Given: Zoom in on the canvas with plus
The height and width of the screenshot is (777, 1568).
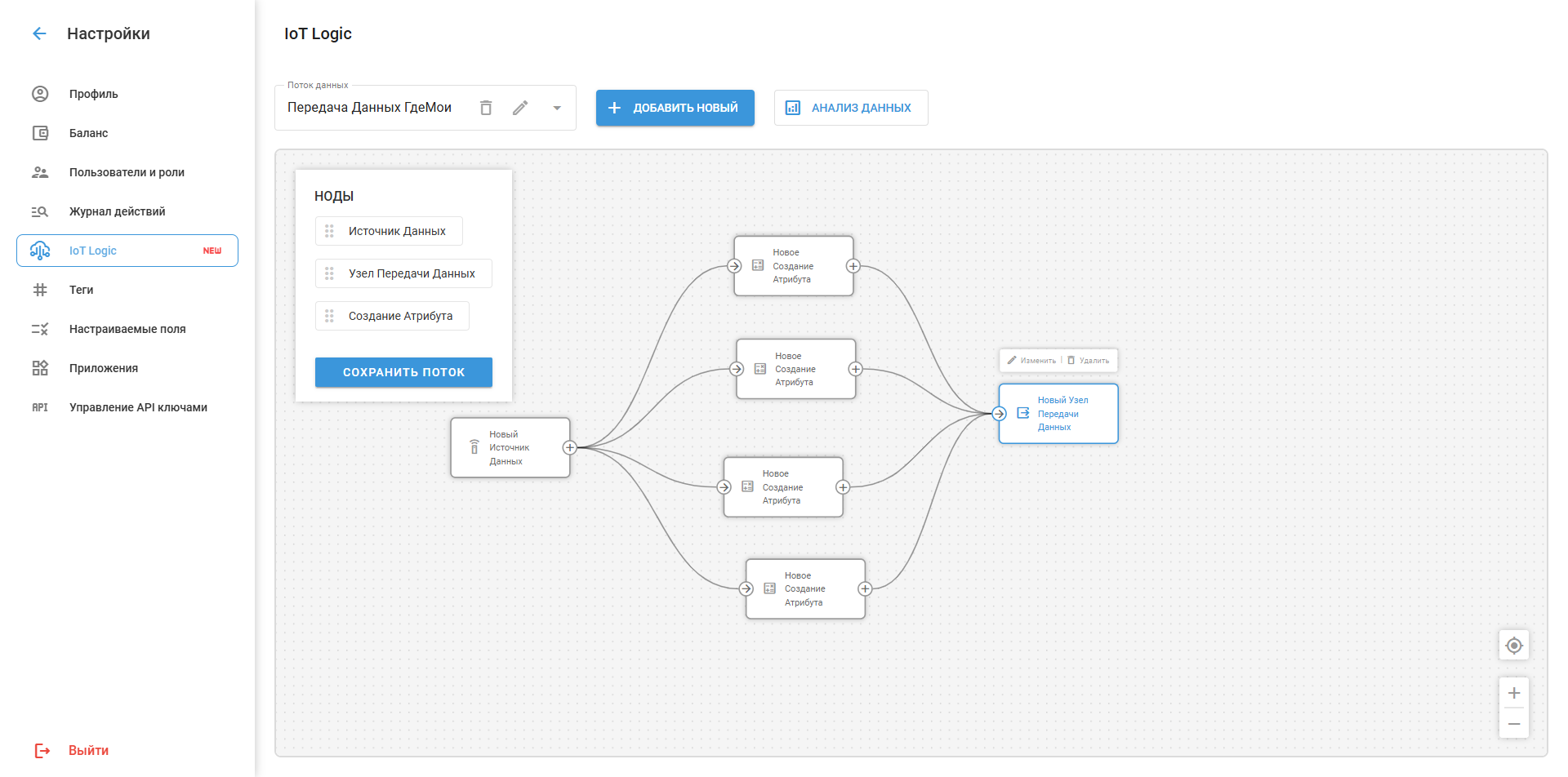Looking at the screenshot, I should pos(1513,693).
